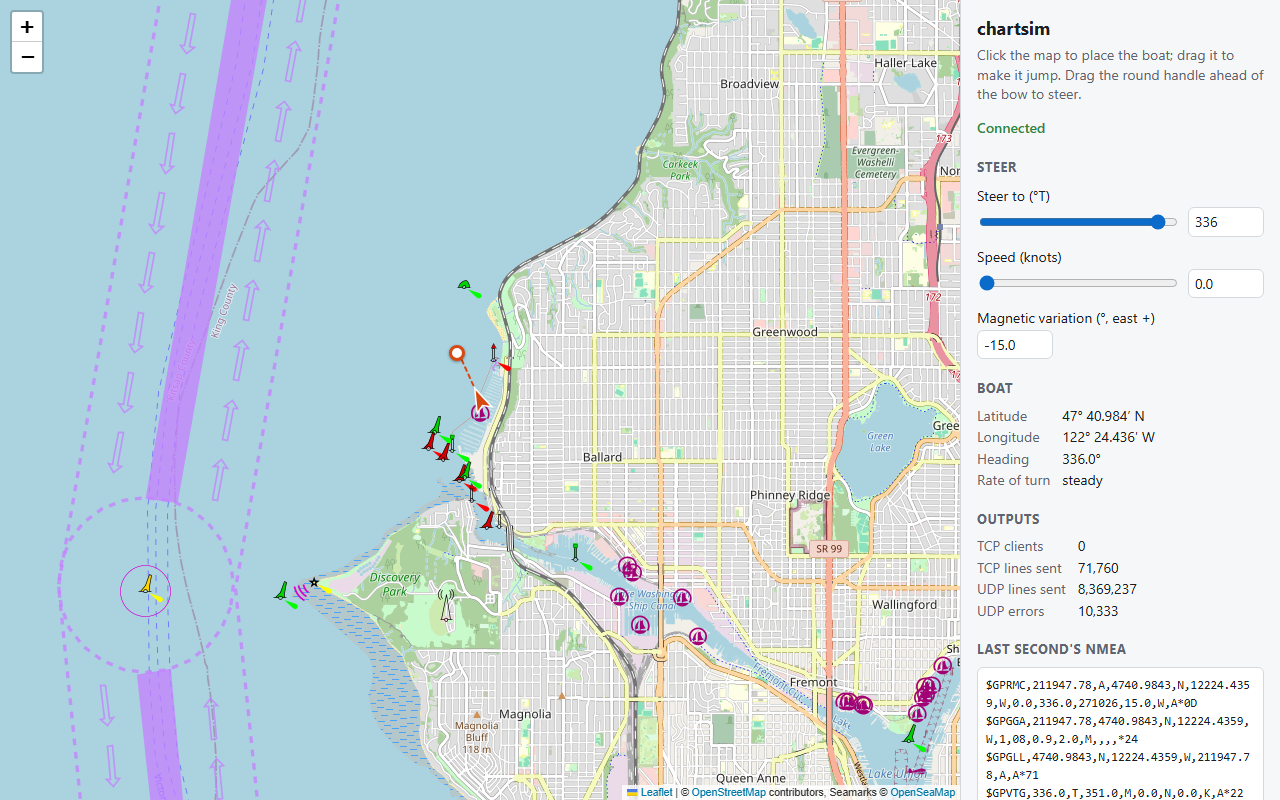Viewport: 1280px width, 800px height.
Task: Click the Fremont label on the map
Action: coord(814,682)
